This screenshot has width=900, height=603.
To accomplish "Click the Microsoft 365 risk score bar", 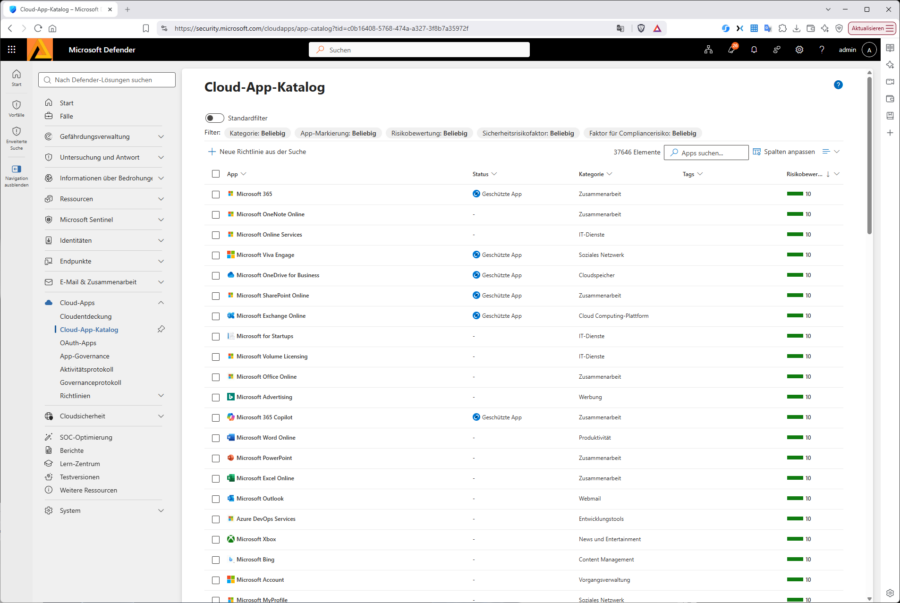I will [x=795, y=194].
